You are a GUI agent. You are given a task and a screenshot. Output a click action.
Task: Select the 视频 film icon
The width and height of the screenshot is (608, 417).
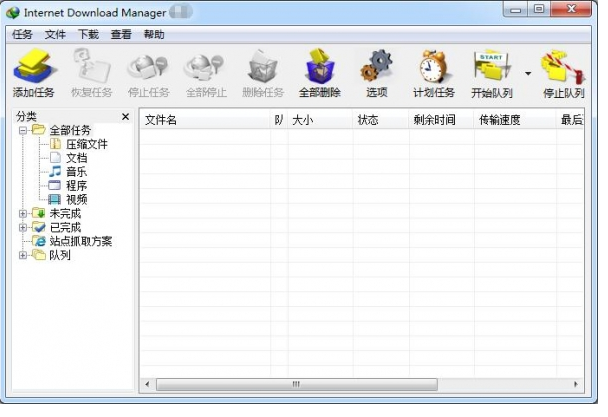[x=55, y=199]
